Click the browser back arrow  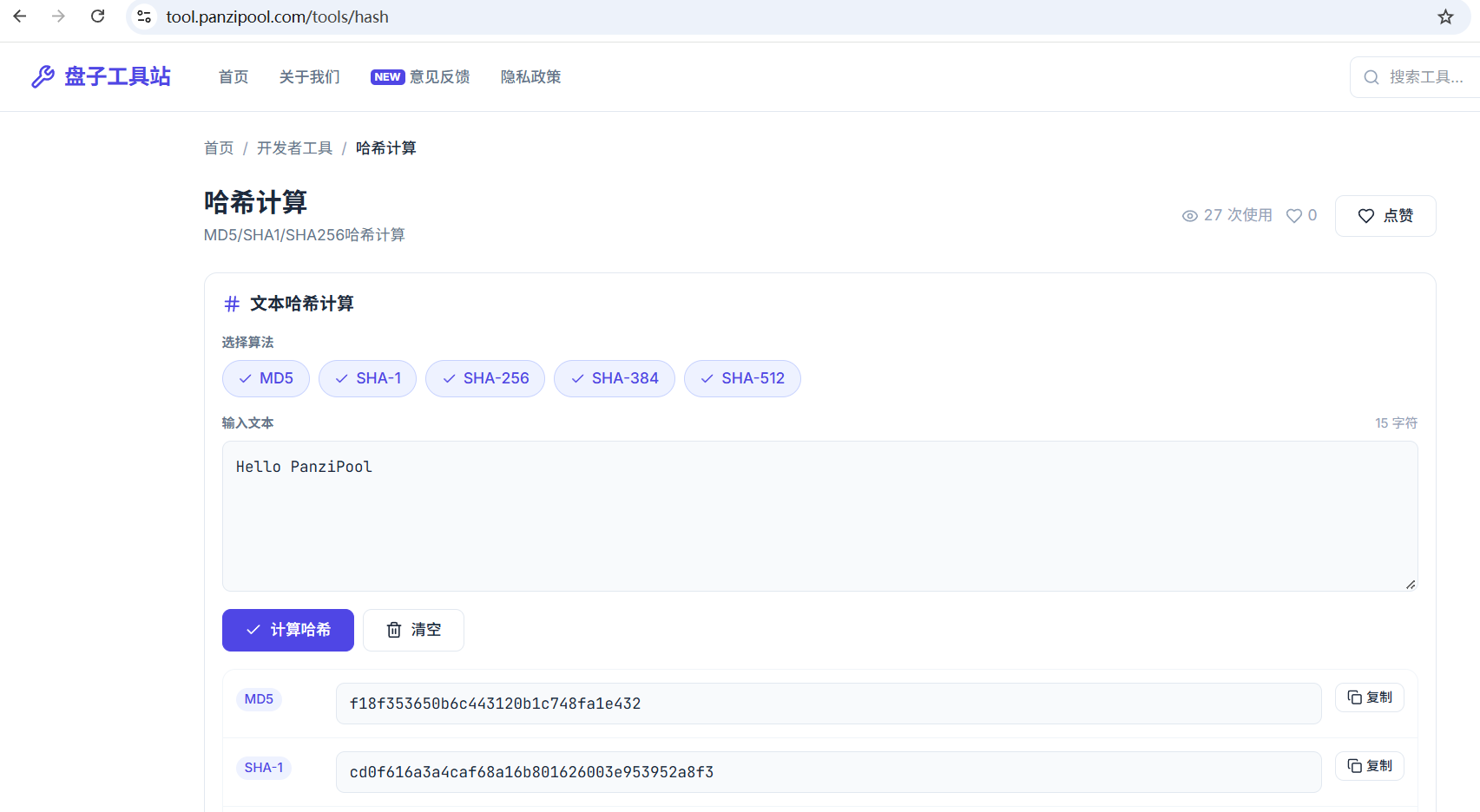pyautogui.click(x=19, y=16)
